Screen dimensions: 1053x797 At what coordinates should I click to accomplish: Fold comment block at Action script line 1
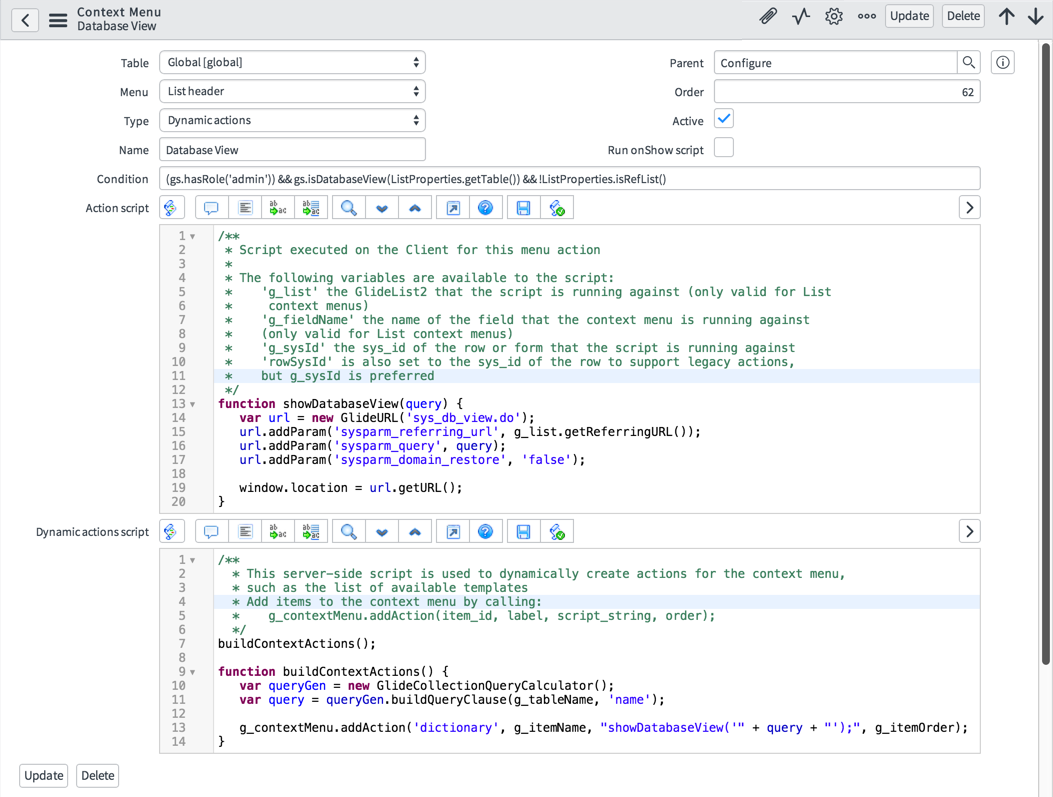193,236
